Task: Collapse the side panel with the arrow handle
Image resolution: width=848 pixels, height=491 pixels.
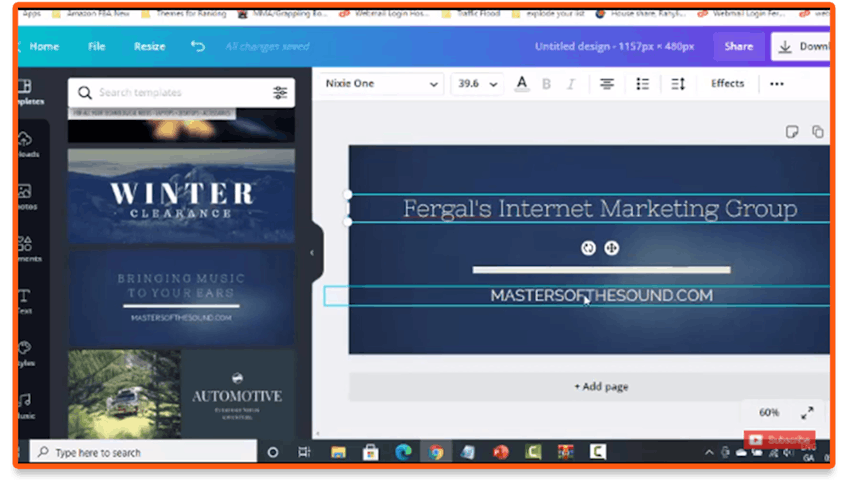Action: coord(312,253)
